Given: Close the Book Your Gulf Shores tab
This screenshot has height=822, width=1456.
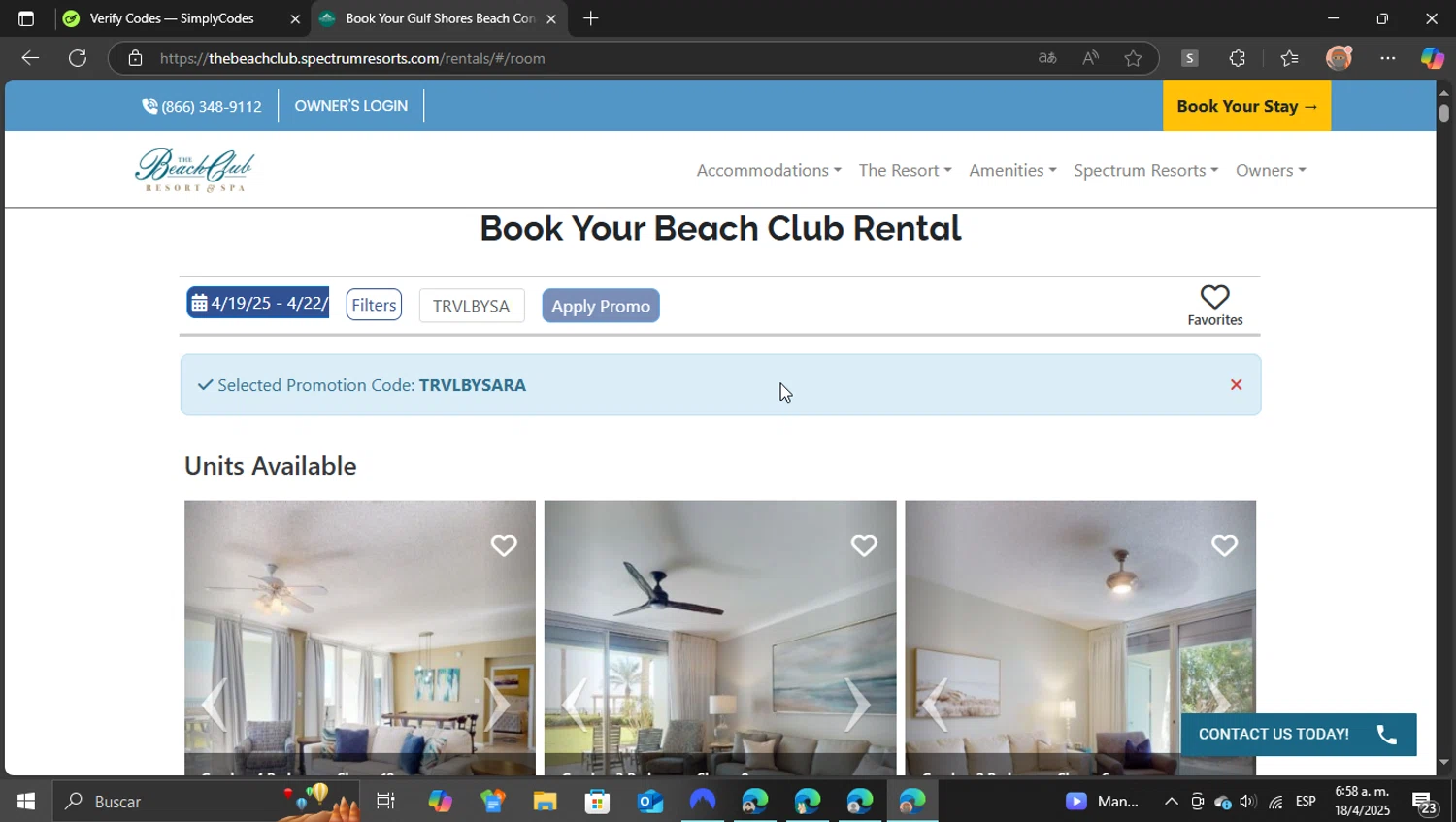Looking at the screenshot, I should (x=551, y=18).
